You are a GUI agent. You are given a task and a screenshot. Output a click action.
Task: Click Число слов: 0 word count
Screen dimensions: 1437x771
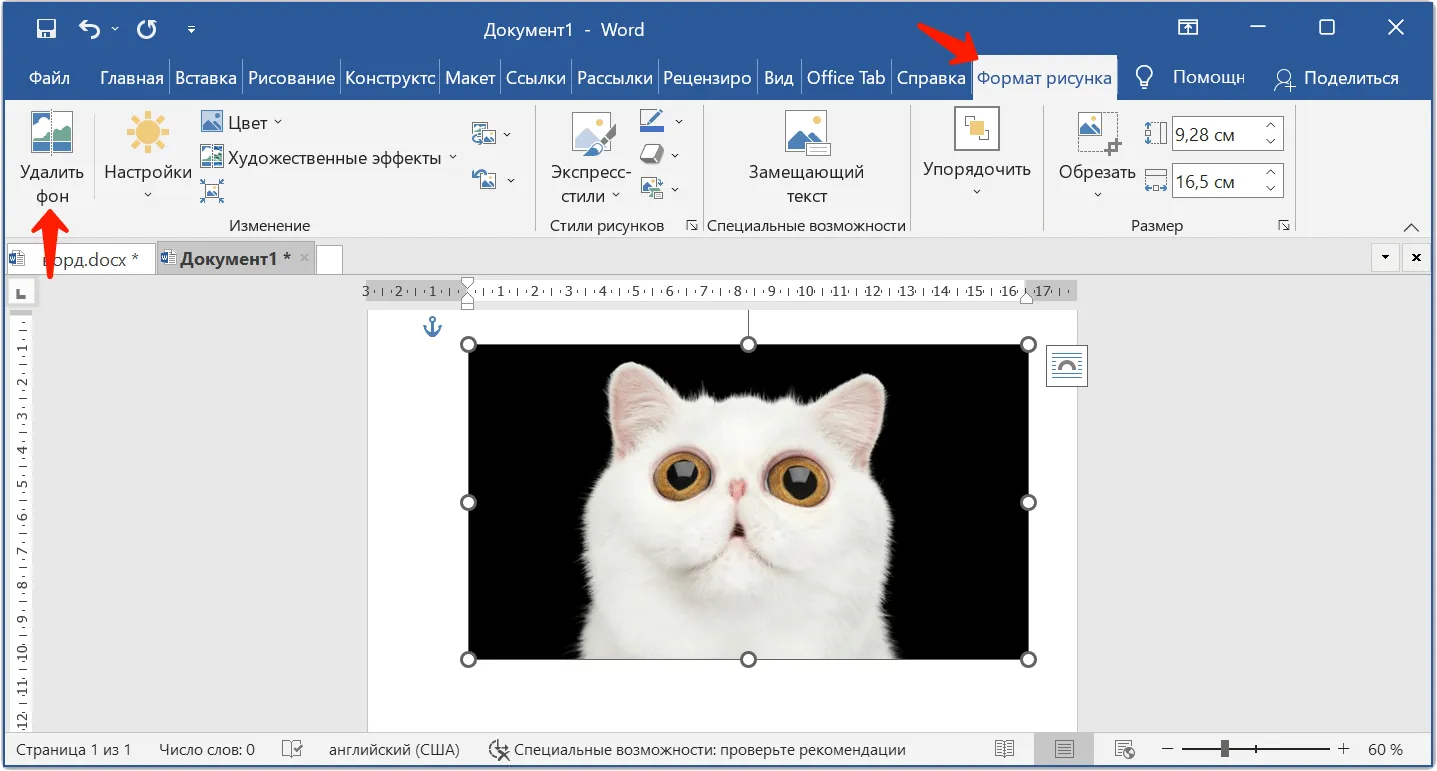[207, 749]
